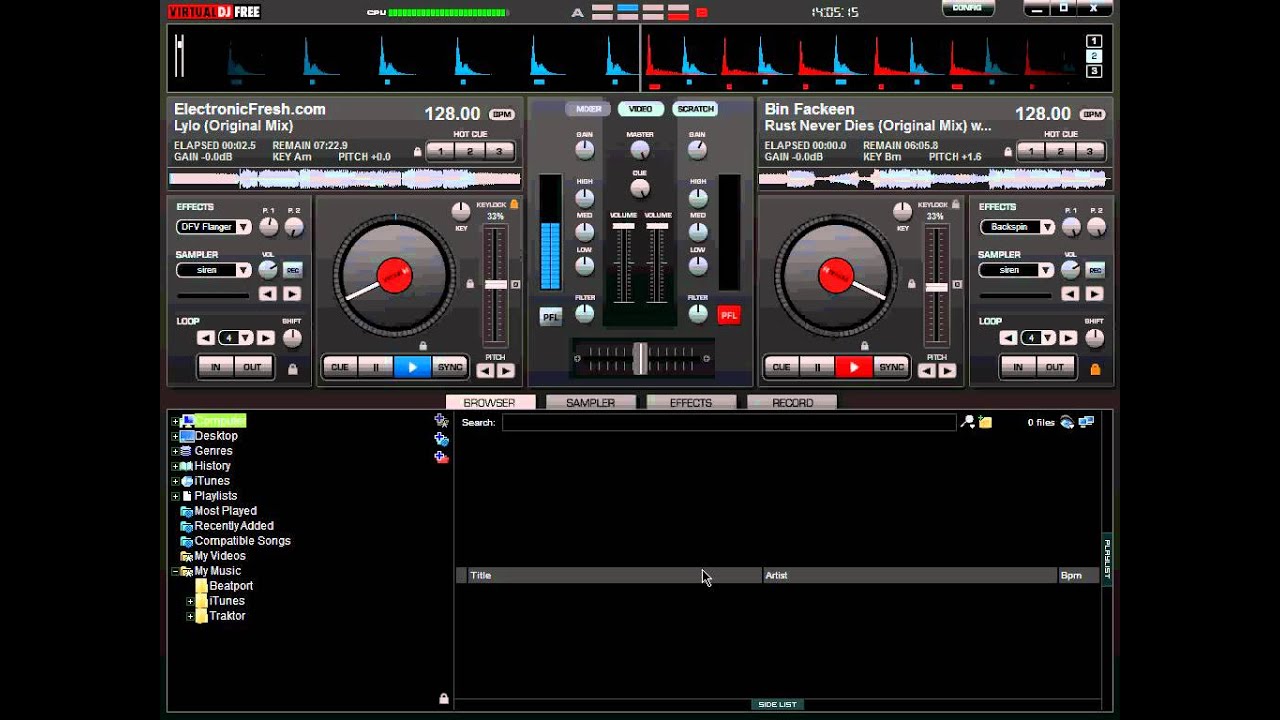Hit CUE on the left deck
Viewport: 1280px width, 720px height.
click(340, 367)
